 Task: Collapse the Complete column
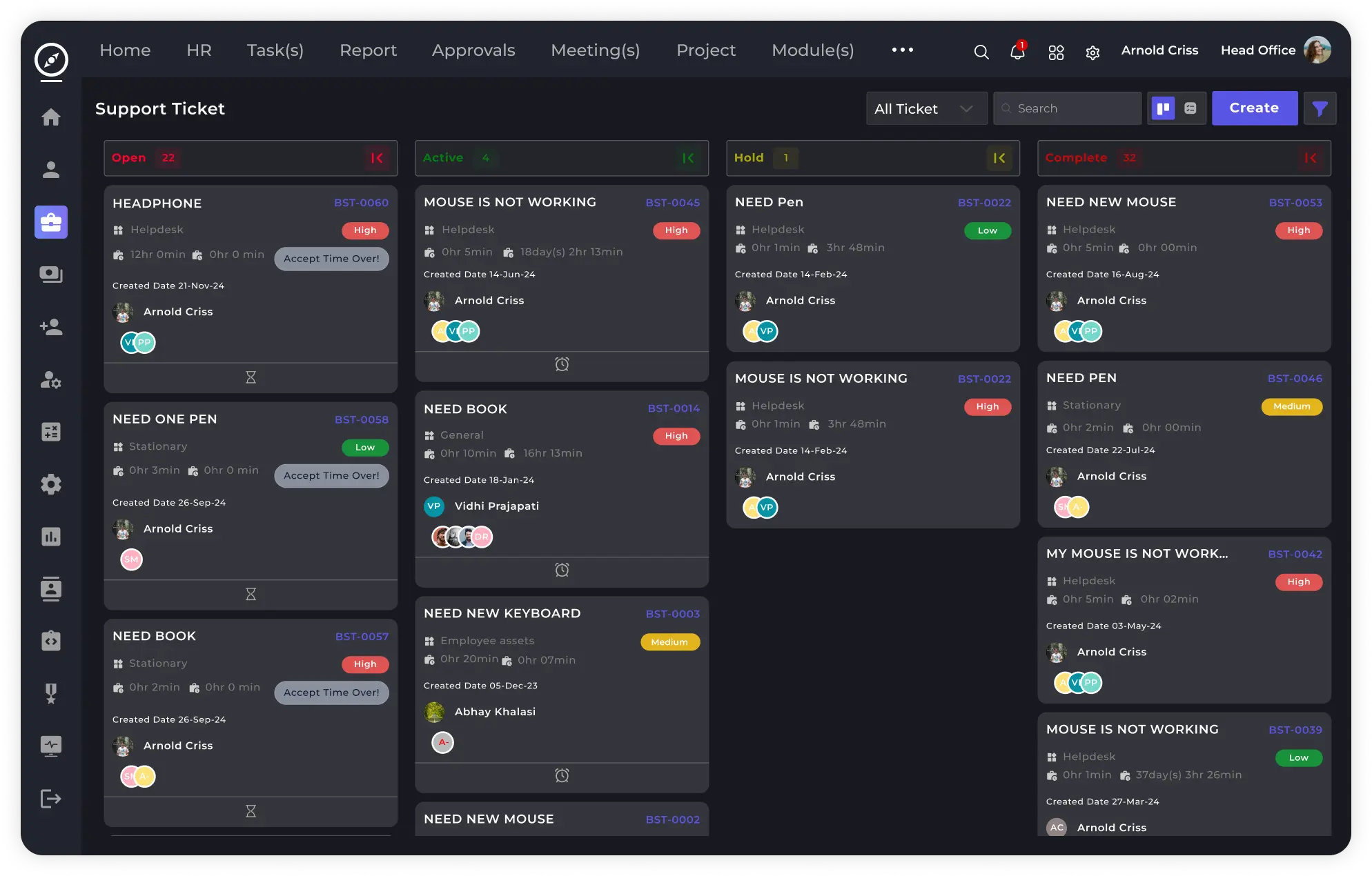tap(1310, 158)
